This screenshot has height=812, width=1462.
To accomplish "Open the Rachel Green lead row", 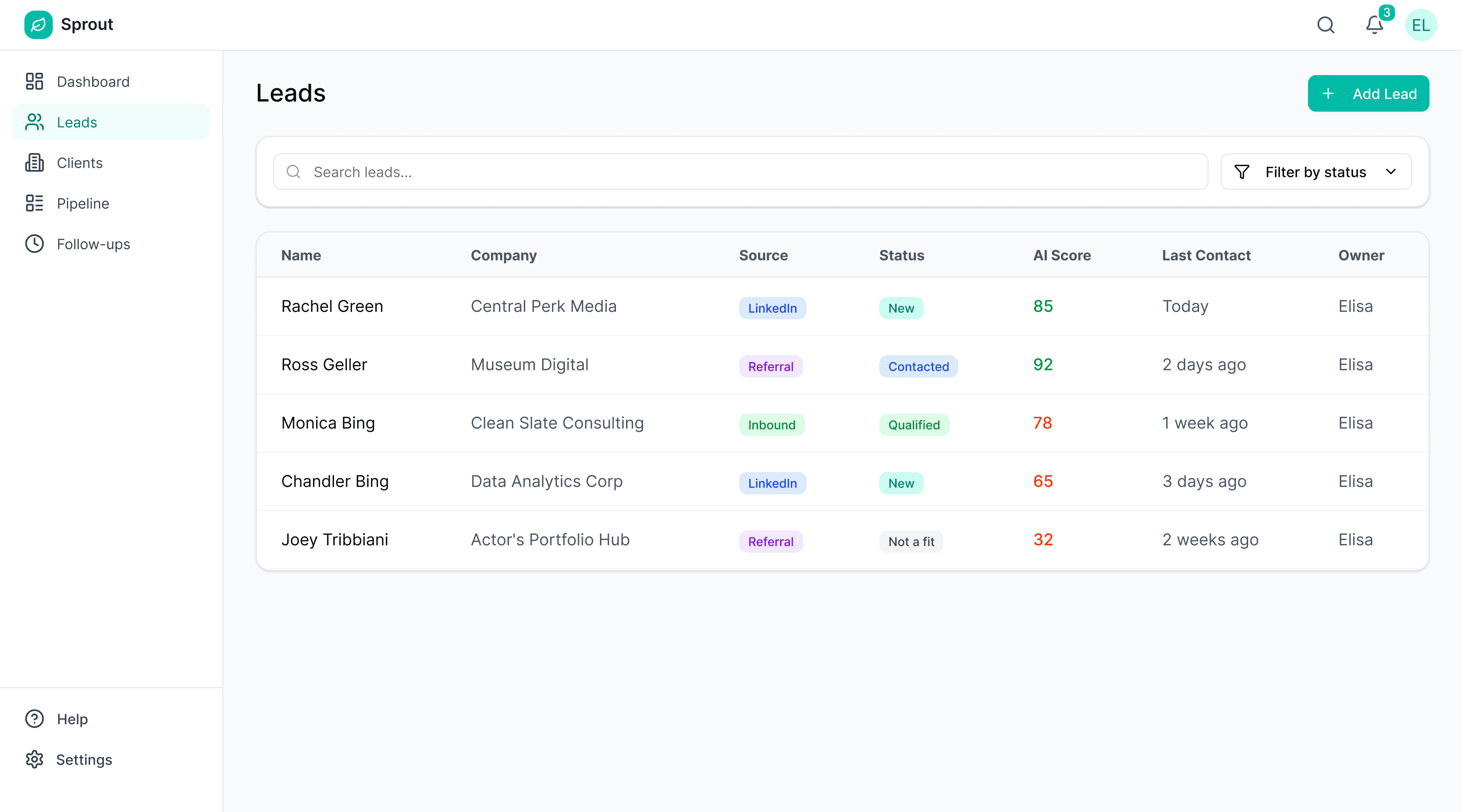I will pyautogui.click(x=332, y=307).
